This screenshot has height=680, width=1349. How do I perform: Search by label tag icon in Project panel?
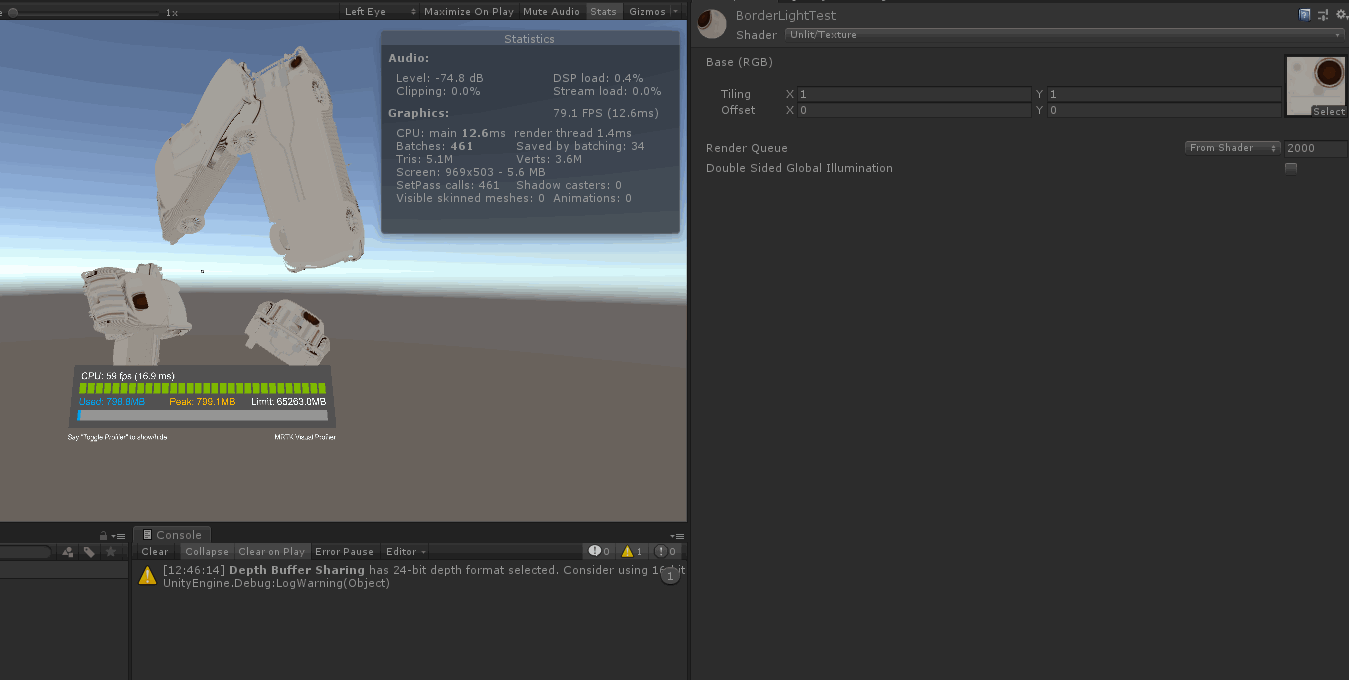tap(89, 552)
